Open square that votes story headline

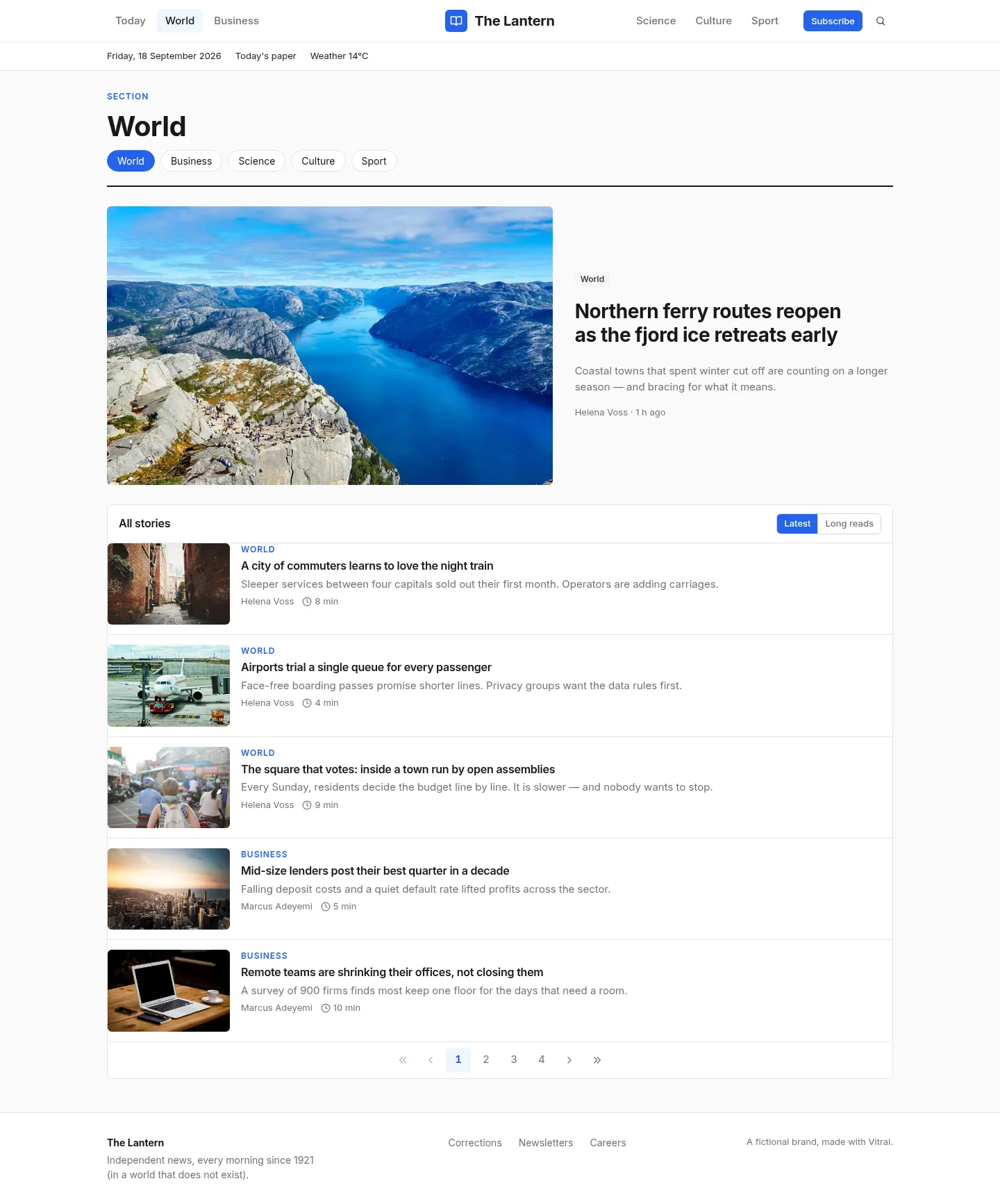(398, 770)
